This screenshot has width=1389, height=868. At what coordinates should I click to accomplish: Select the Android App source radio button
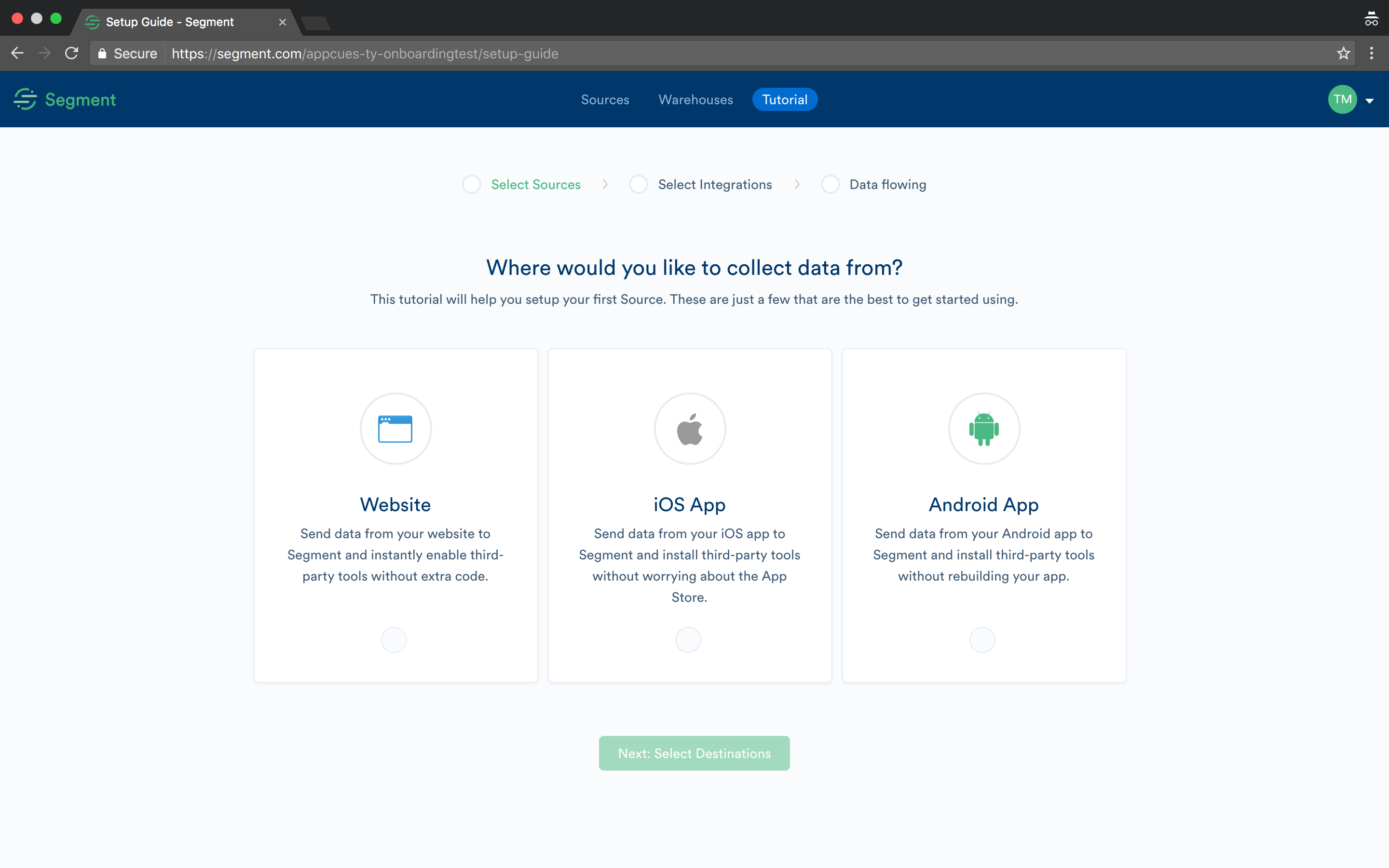tap(982, 639)
